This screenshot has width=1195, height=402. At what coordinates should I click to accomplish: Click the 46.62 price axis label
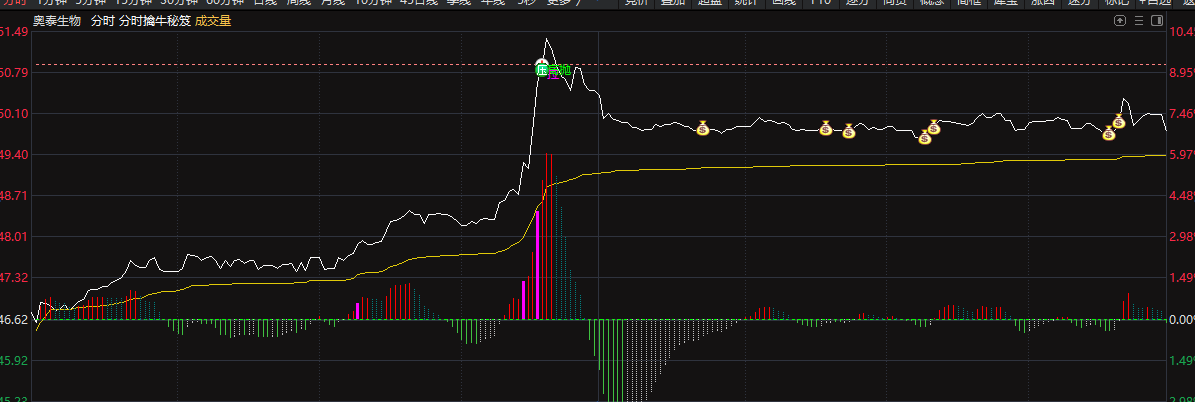[14, 320]
